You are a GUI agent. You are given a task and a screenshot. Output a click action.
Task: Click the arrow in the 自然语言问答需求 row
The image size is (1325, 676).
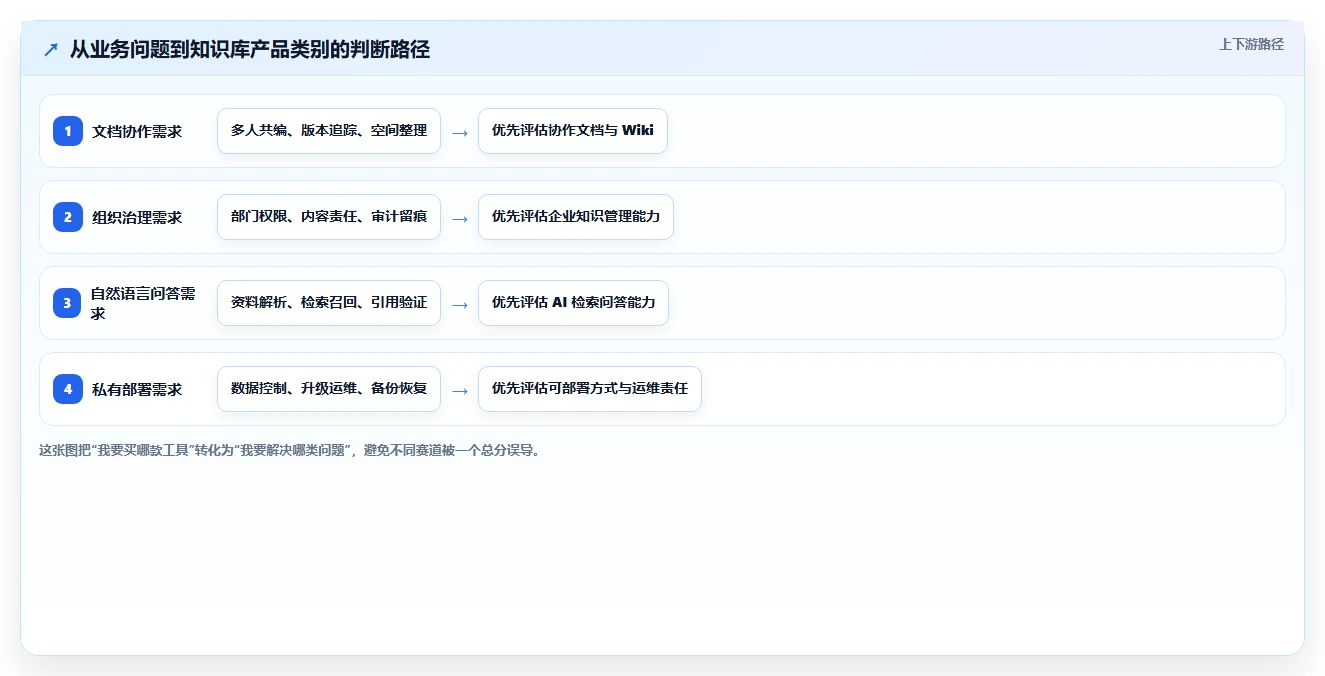(x=460, y=304)
